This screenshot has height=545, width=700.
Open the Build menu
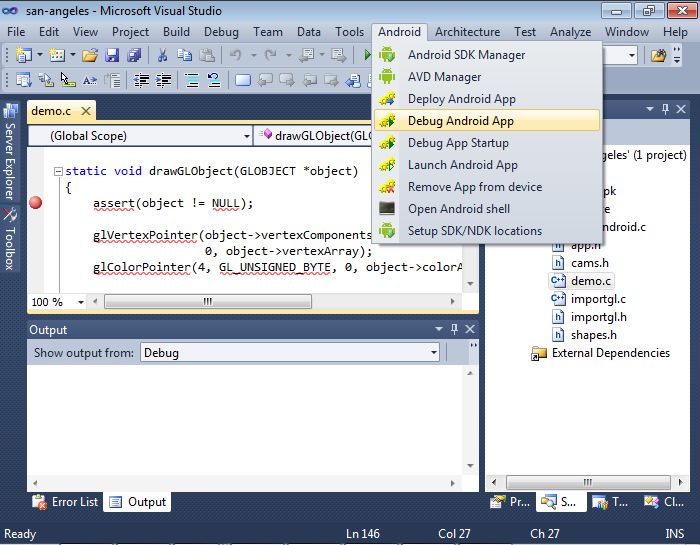176,32
